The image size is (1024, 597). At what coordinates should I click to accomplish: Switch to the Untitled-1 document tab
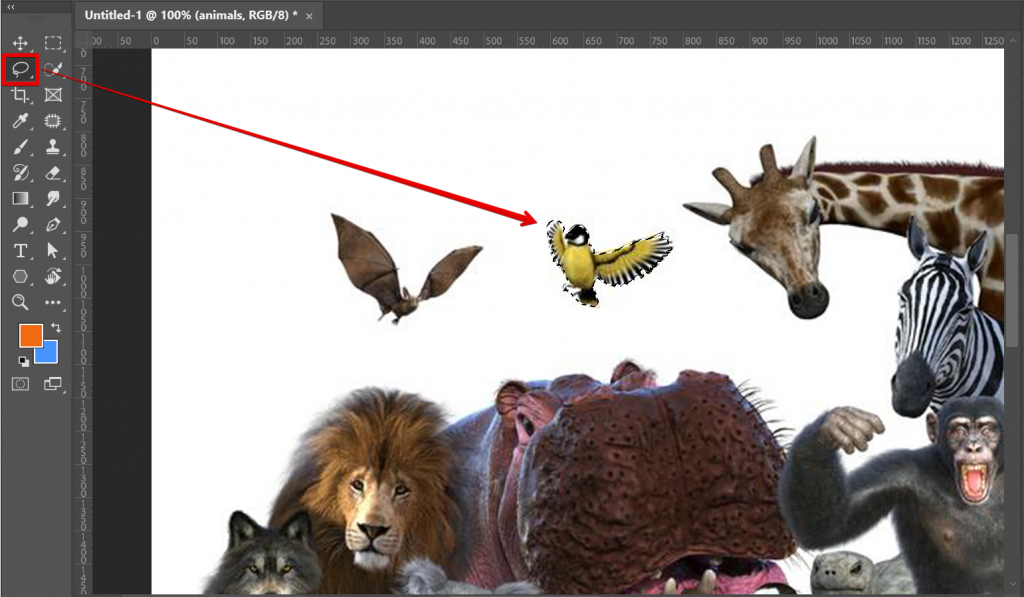coord(180,16)
